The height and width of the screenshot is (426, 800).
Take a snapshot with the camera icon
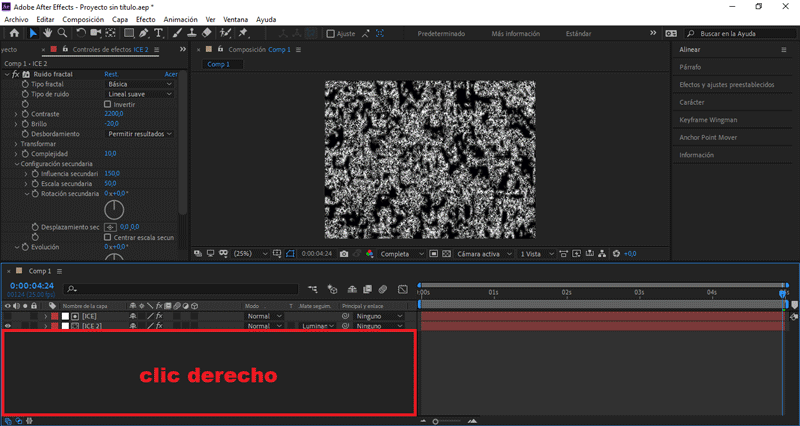(x=344, y=254)
